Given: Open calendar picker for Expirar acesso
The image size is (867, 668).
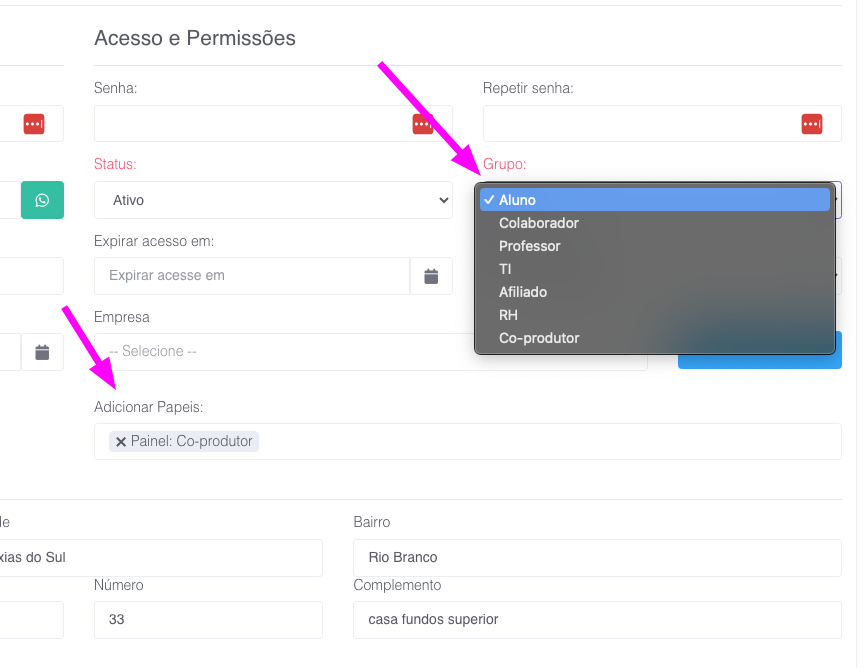Looking at the screenshot, I should pyautogui.click(x=431, y=276).
